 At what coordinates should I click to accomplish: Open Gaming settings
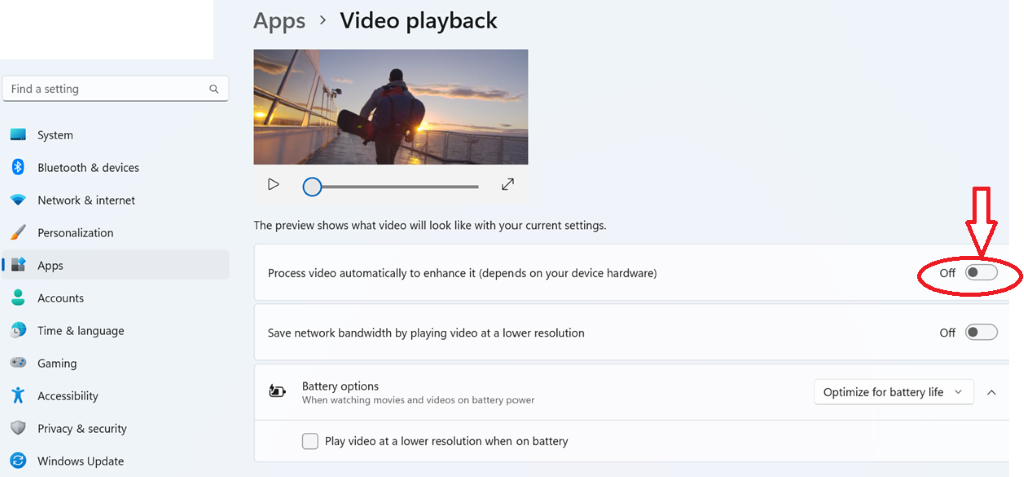116,363
